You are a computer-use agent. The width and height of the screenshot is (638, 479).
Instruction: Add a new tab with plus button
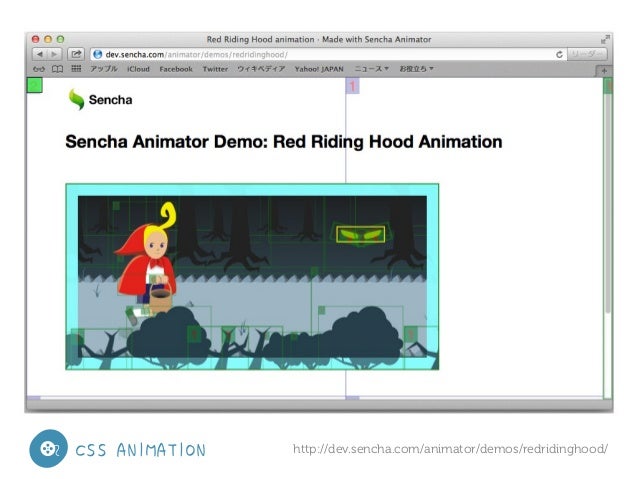(604, 71)
